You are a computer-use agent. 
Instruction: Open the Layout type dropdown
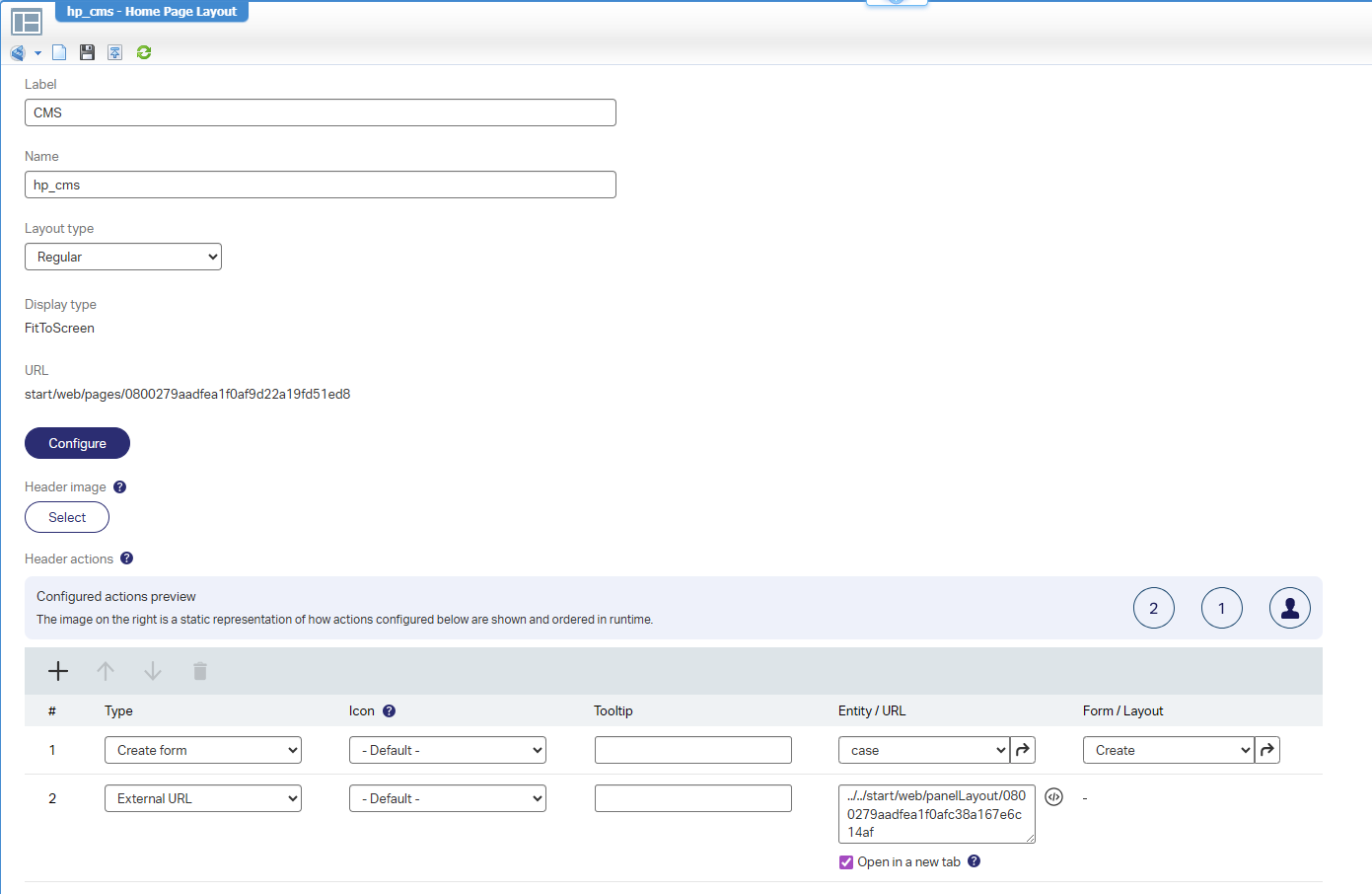(123, 257)
